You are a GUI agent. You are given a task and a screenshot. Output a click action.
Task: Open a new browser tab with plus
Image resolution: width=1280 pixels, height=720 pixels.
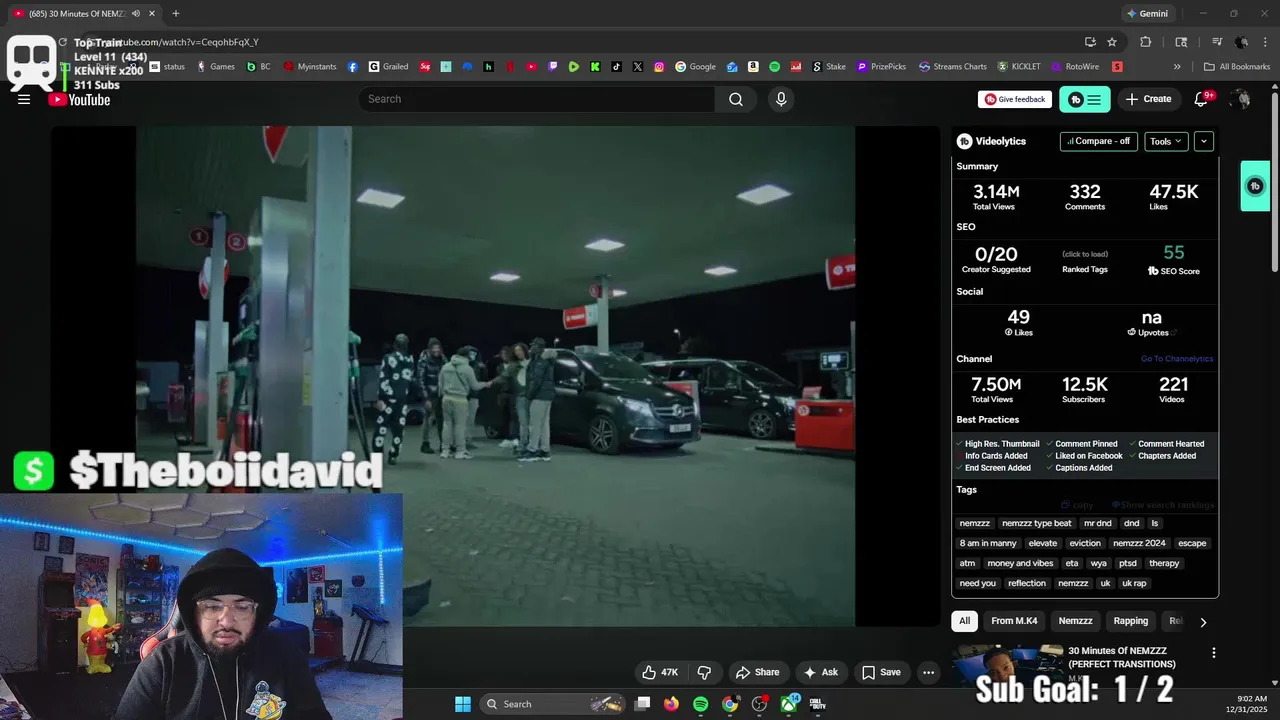176,14
